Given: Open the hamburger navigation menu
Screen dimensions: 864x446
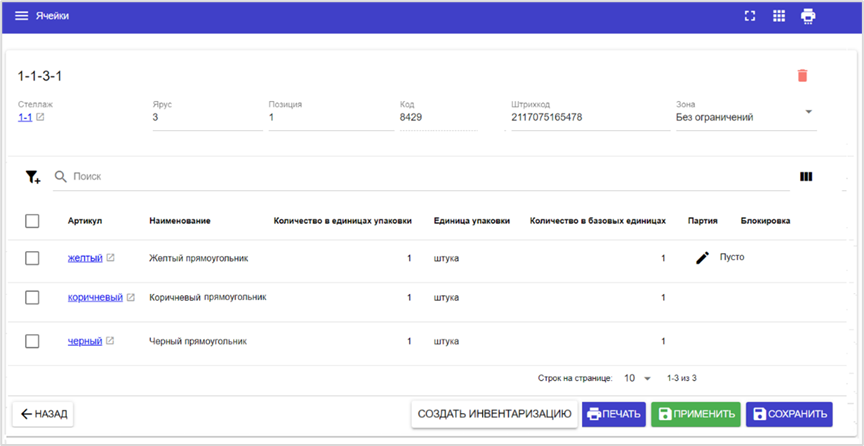Looking at the screenshot, I should (21, 16).
